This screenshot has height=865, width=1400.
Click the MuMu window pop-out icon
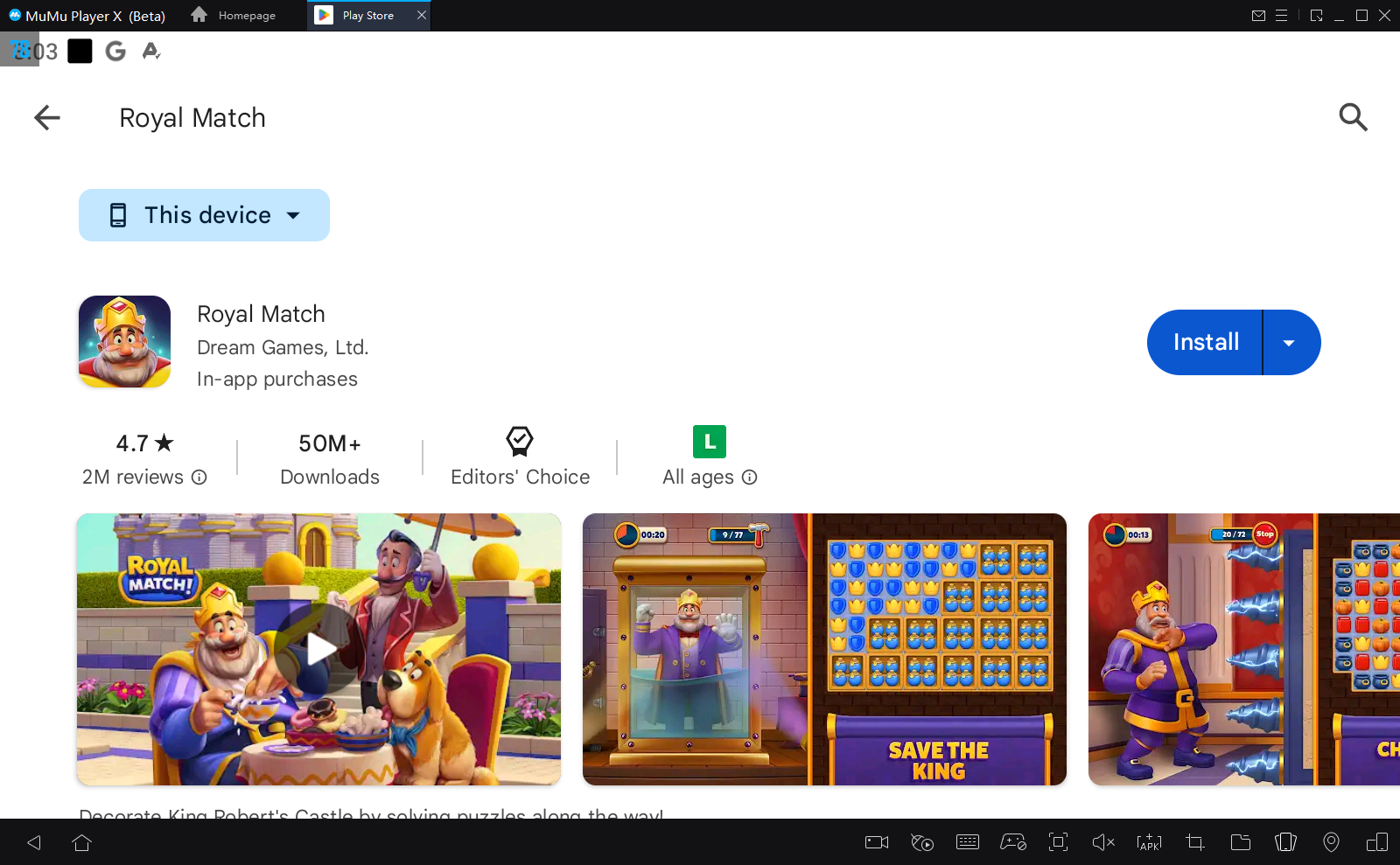(x=1316, y=16)
